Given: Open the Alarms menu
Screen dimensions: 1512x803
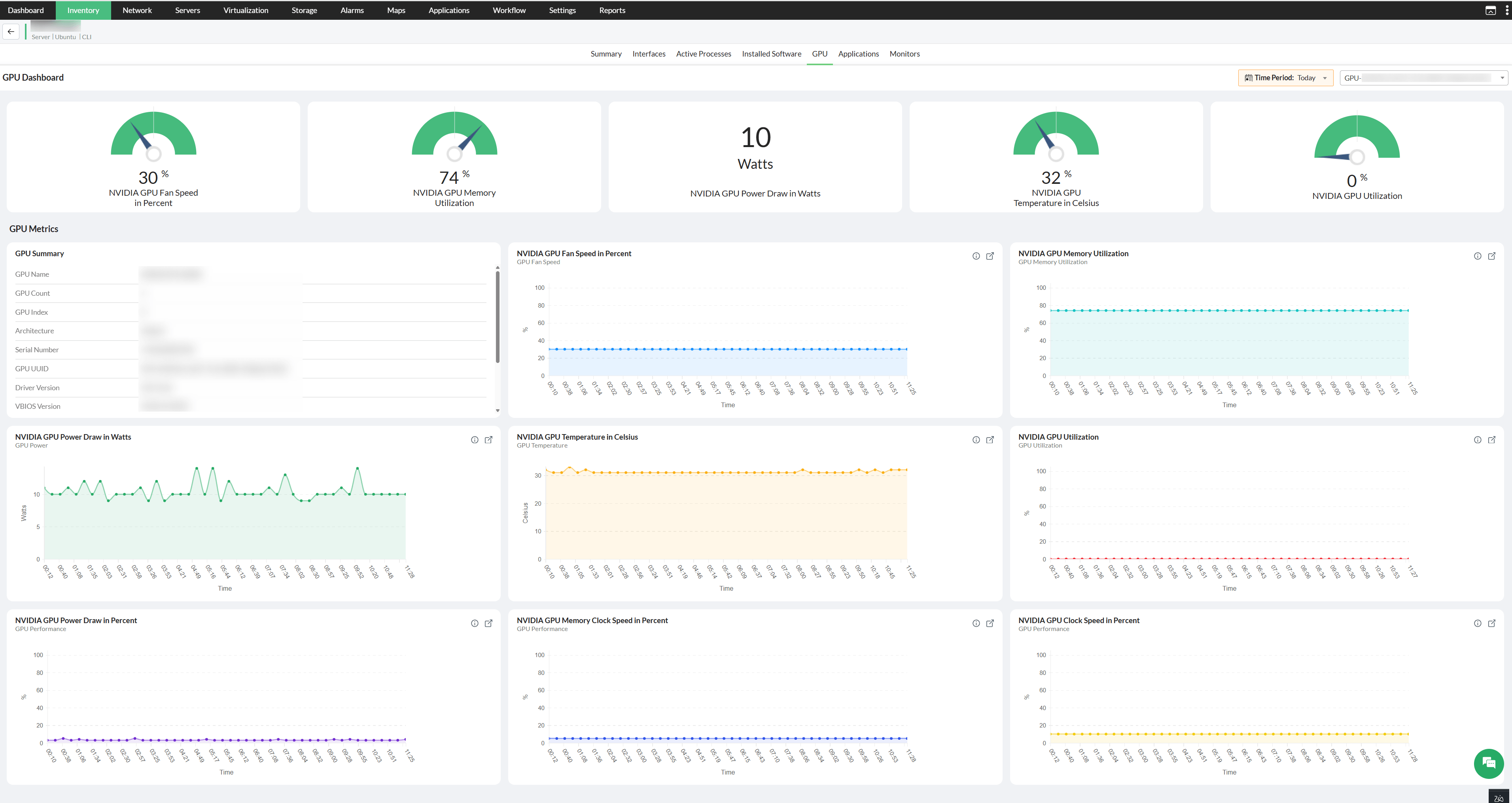Looking at the screenshot, I should [352, 11].
